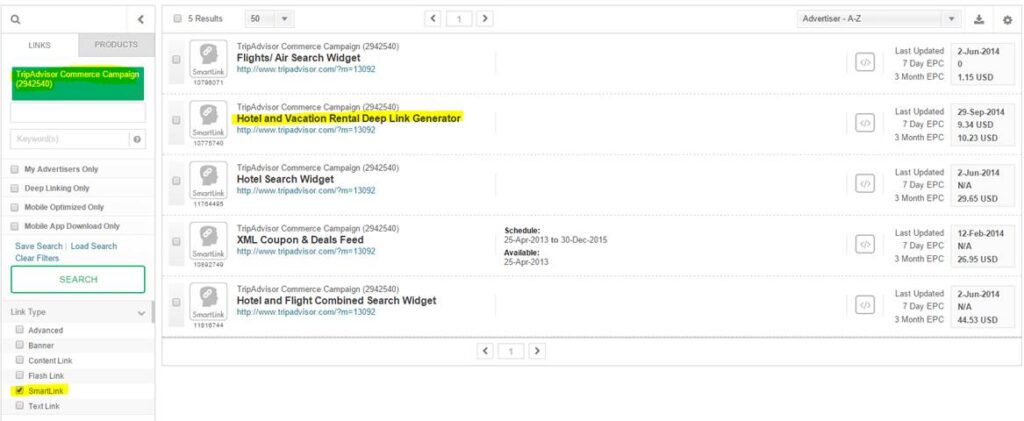
Task: Open the results-per-page 50 dropdown
Action: (269, 19)
